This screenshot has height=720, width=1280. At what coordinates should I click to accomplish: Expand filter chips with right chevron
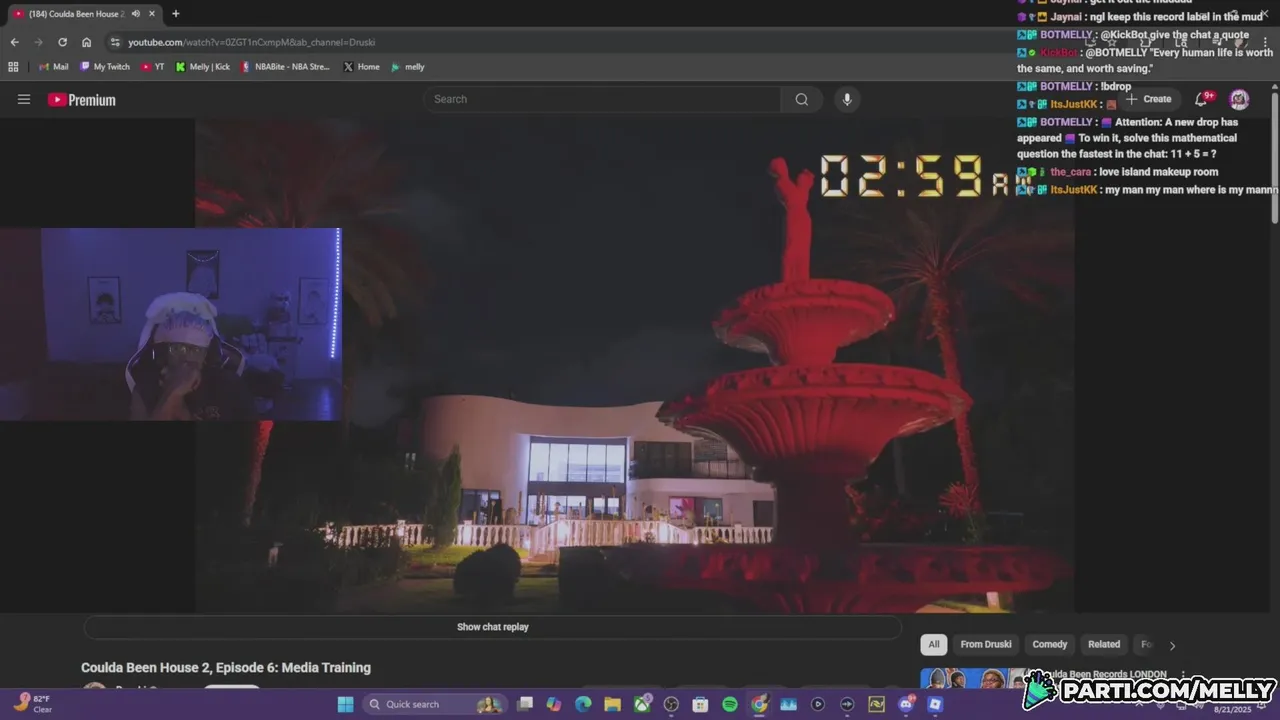click(1172, 645)
